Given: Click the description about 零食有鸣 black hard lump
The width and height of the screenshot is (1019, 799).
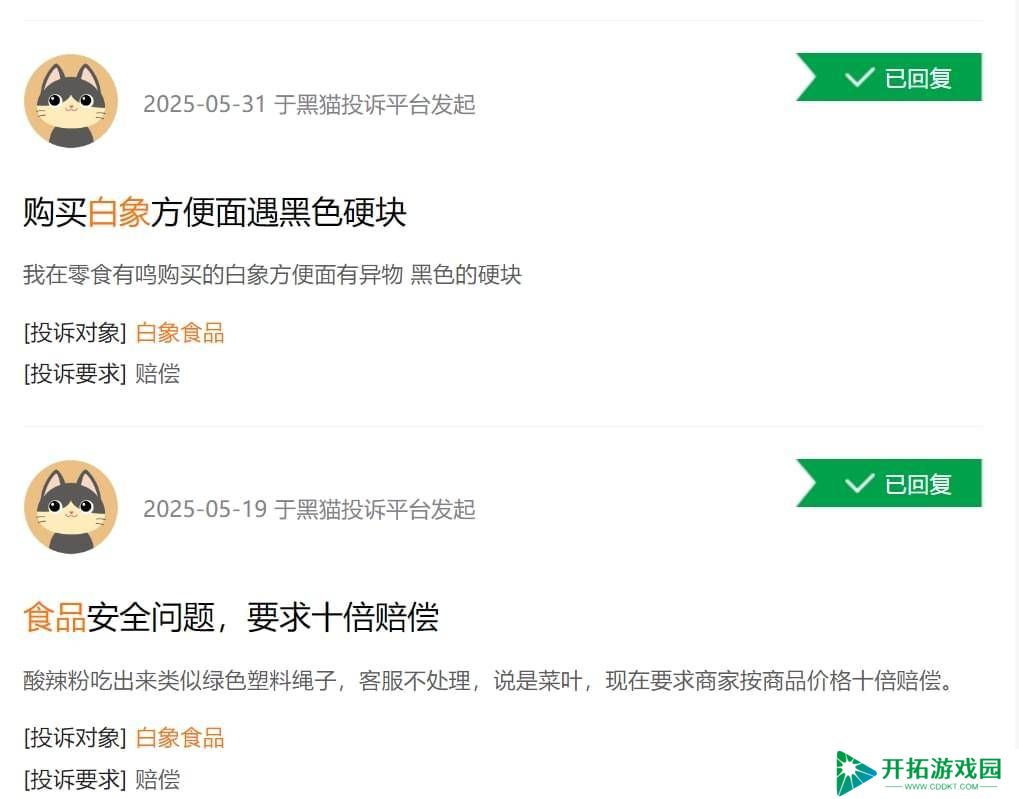Looking at the screenshot, I should (x=272, y=274).
